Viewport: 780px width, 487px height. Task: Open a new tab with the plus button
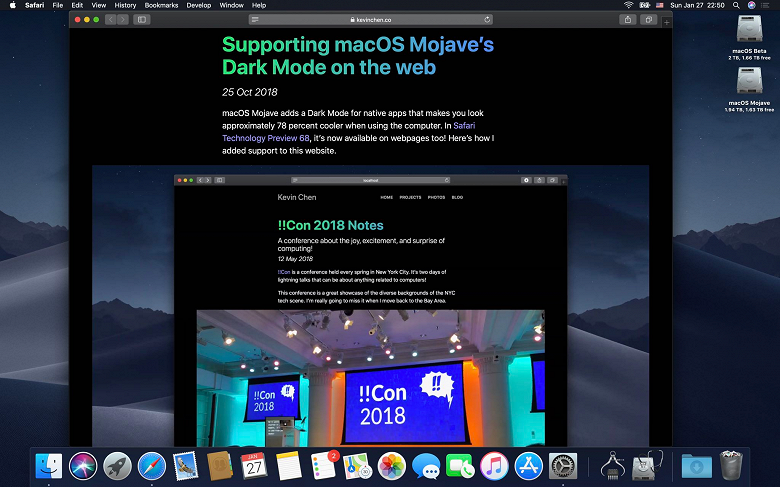pos(667,22)
